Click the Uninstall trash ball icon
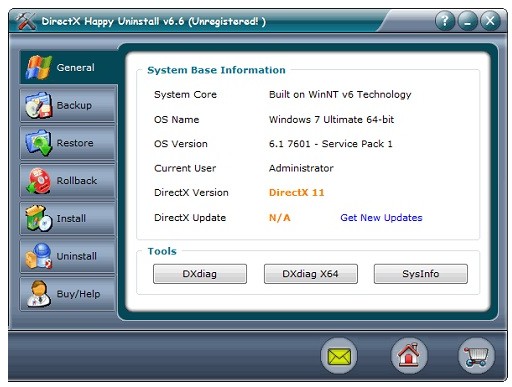The height and width of the screenshot is (387, 512). (x=39, y=256)
